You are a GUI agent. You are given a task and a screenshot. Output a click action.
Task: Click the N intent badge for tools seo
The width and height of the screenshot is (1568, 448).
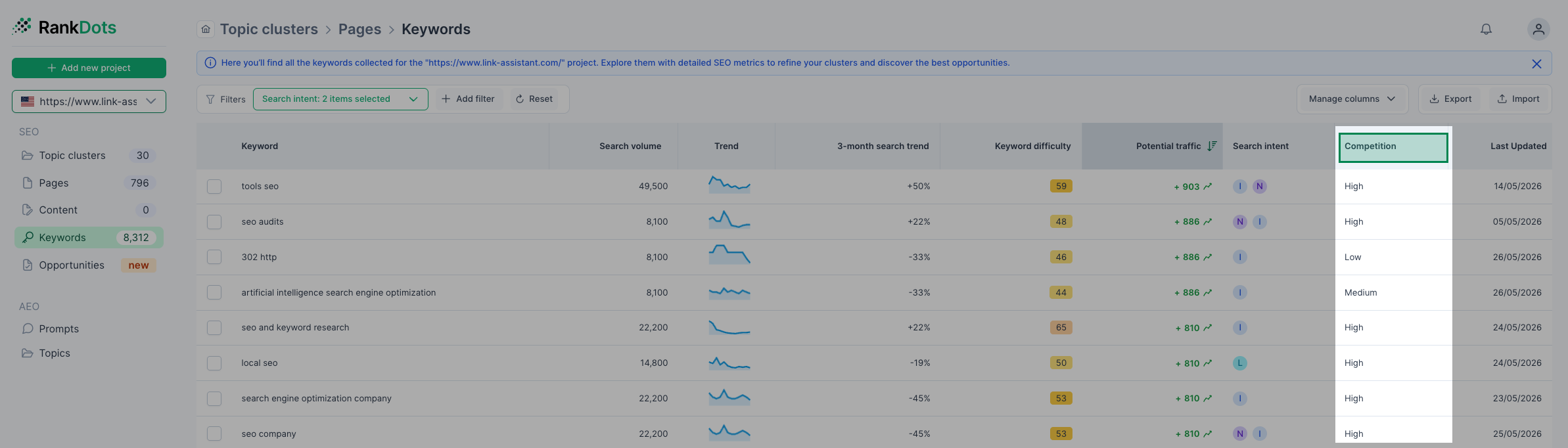coord(1260,187)
